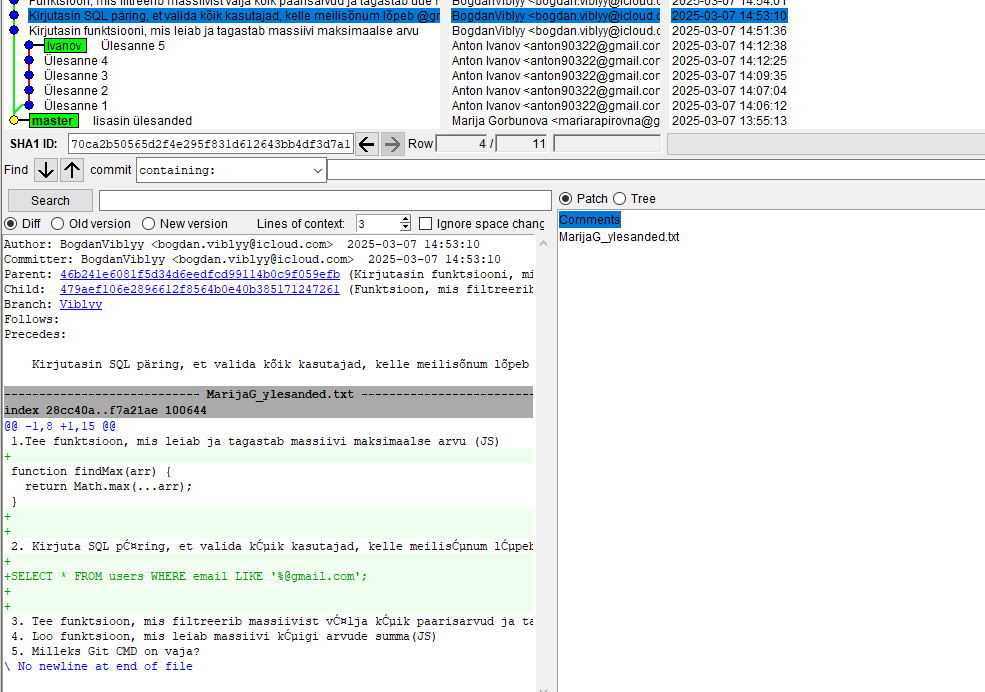Click the SHA1 ID text field
The height and width of the screenshot is (692, 985).
(210, 144)
